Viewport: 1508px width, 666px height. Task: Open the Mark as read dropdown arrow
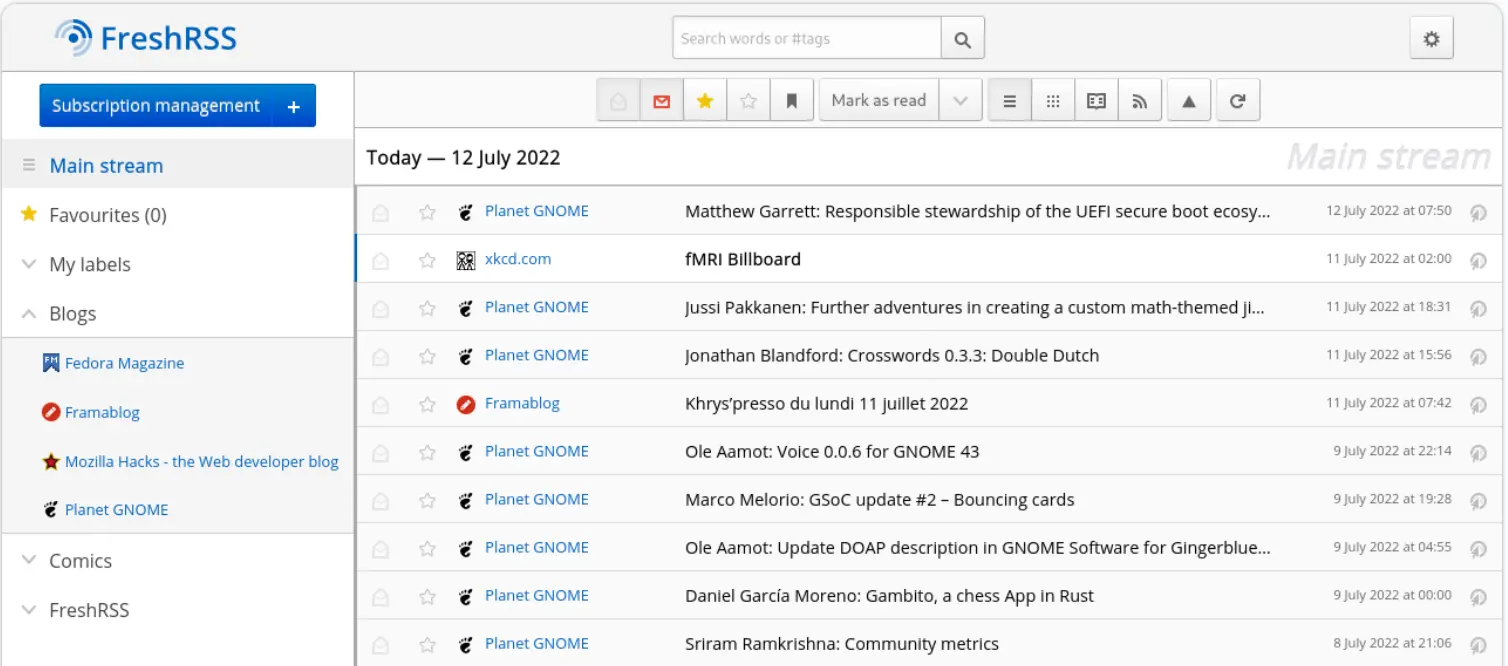(x=961, y=101)
